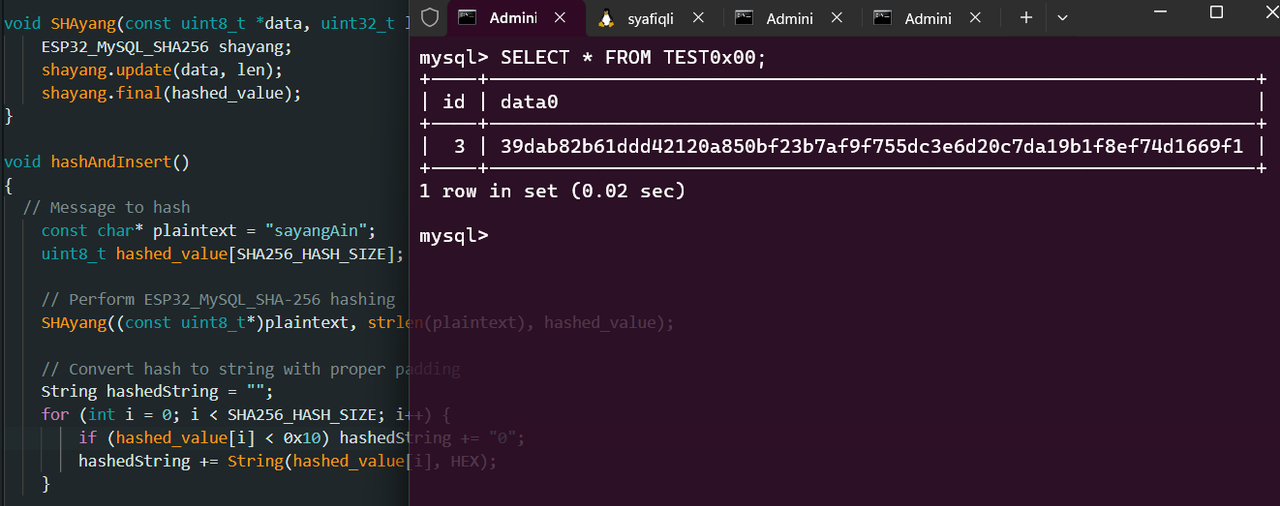Close the Admini tab right of the syafiqli tab
This screenshot has width=1280, height=506.
click(836, 18)
